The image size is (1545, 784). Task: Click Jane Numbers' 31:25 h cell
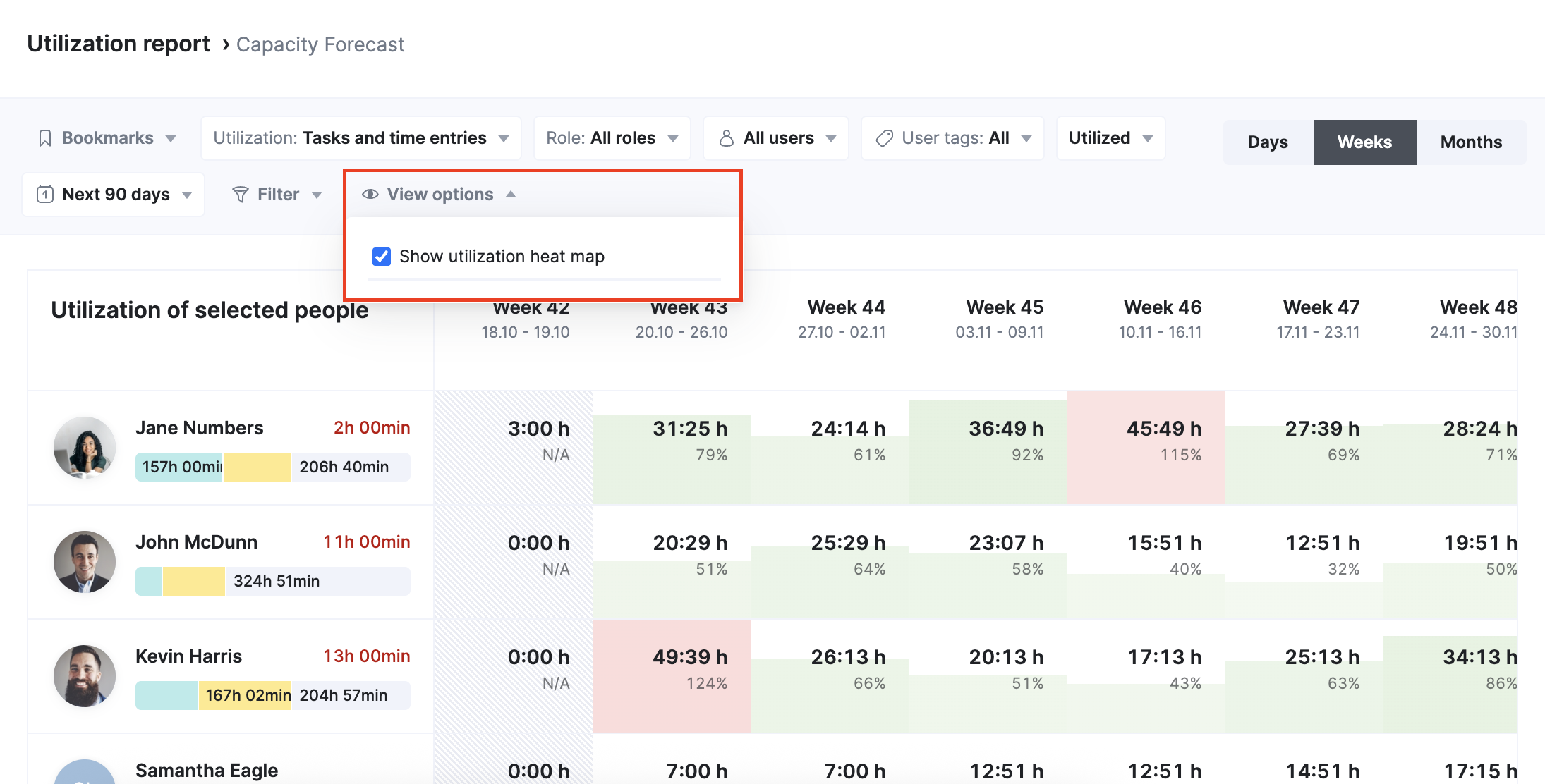(672, 448)
